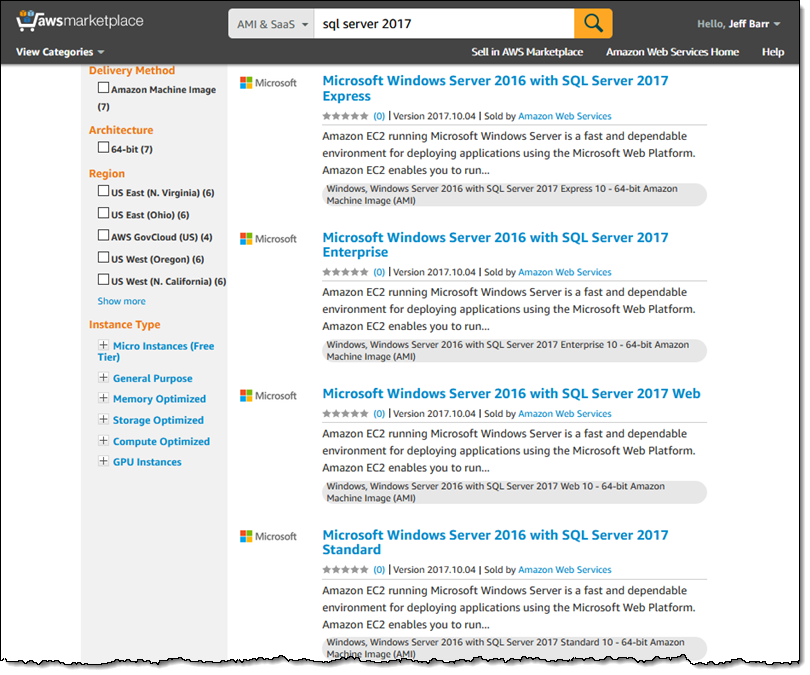
Task: Click star rating of SQL Server 2017 Express
Action: [346, 116]
